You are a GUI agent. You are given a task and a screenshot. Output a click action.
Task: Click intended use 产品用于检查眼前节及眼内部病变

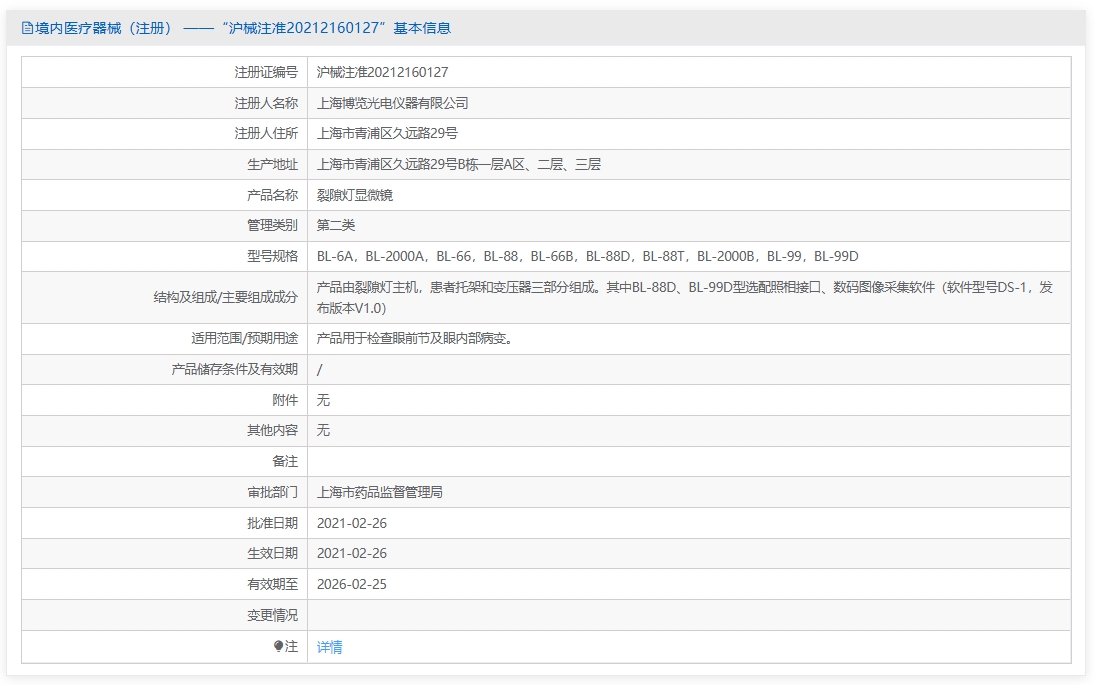tap(415, 339)
